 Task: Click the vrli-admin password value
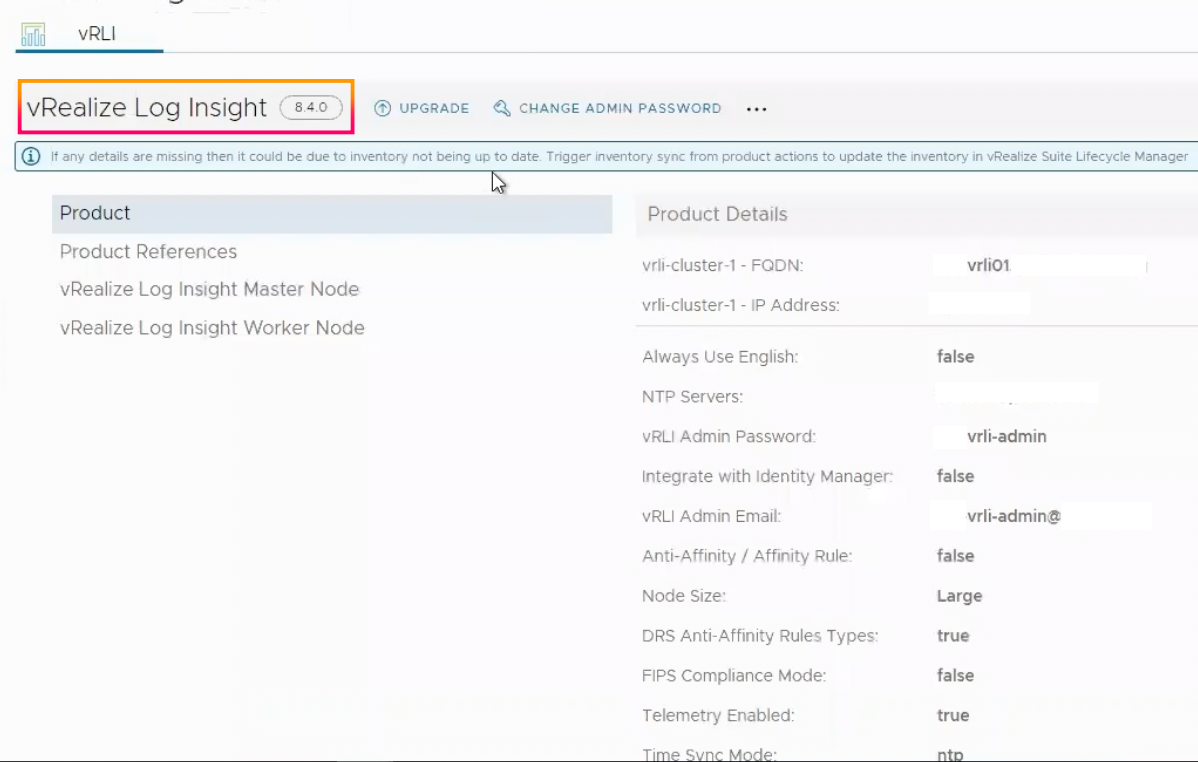(x=1006, y=436)
